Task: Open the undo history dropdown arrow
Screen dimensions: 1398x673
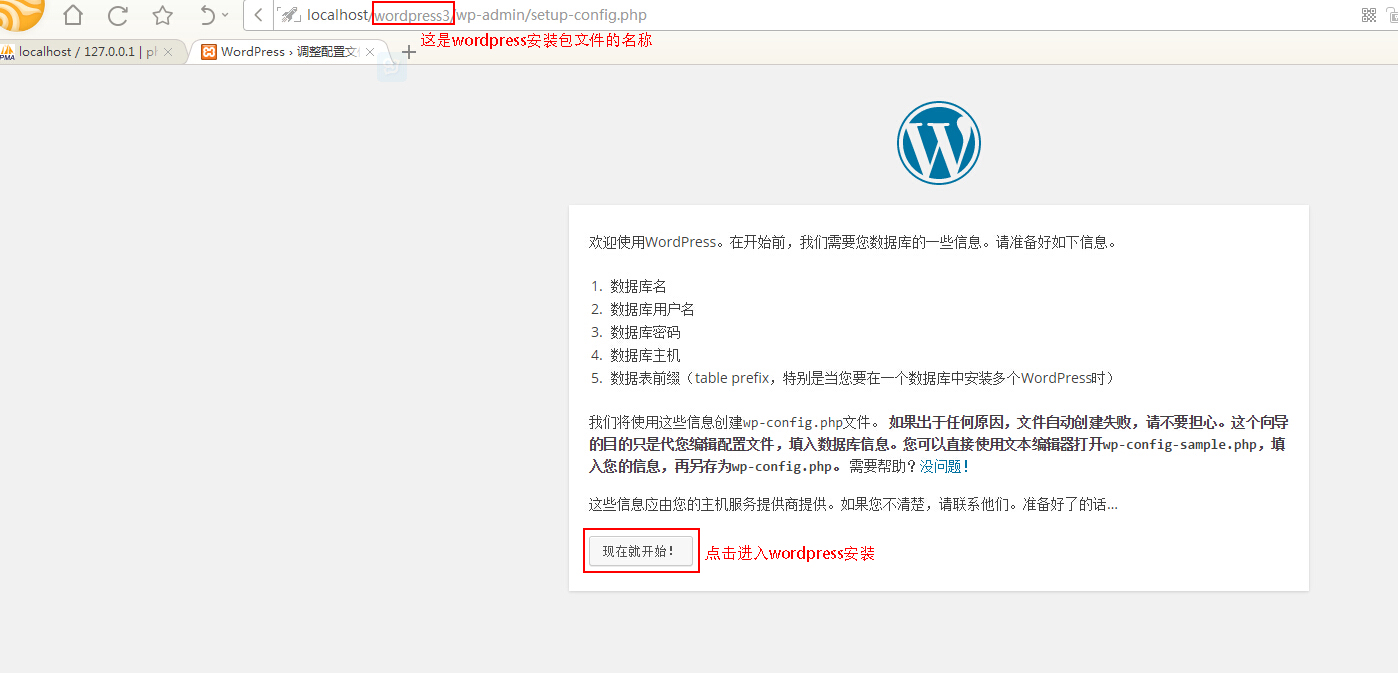Action: (225, 15)
